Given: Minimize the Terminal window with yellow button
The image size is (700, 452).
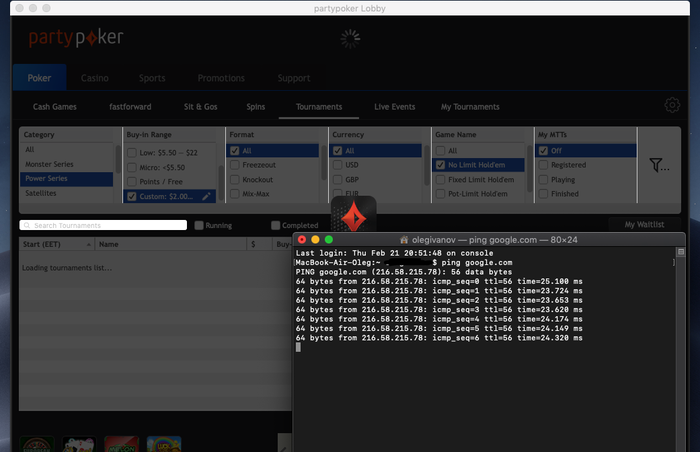Looking at the screenshot, I should (315, 240).
